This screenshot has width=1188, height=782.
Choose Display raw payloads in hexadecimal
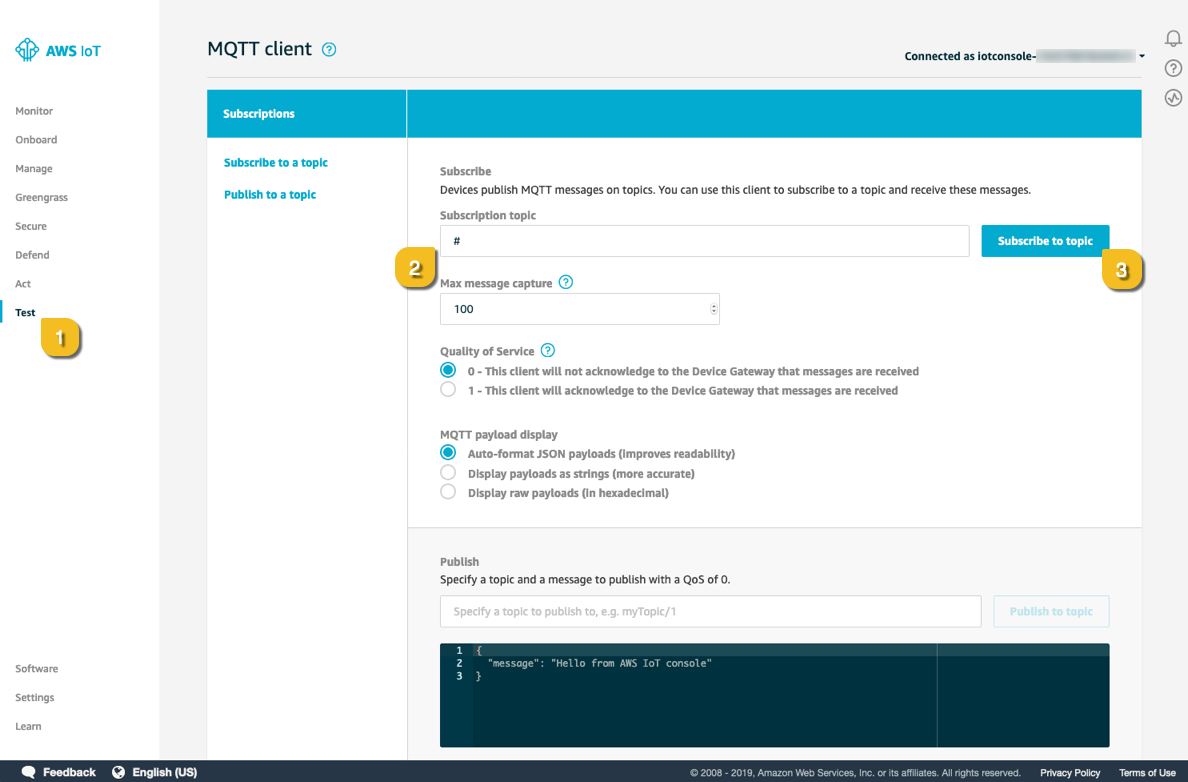tap(448, 492)
